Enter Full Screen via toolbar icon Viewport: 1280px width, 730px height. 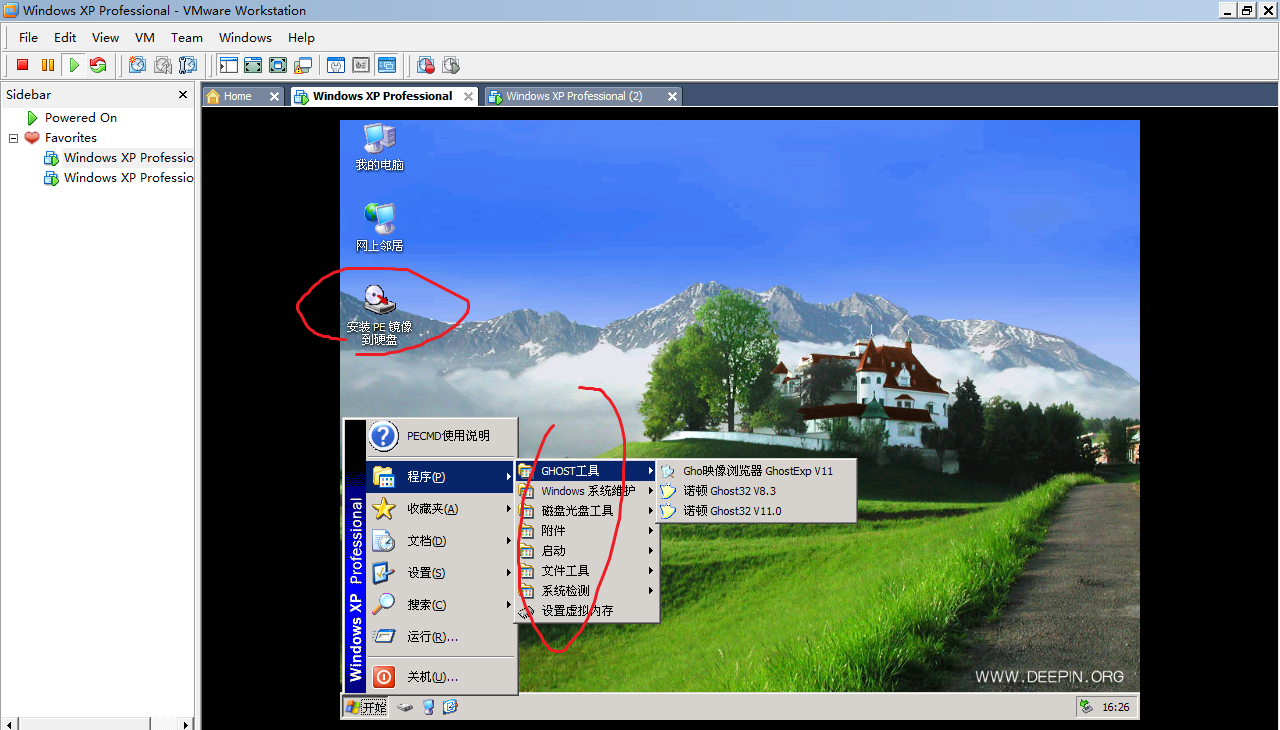pos(278,65)
